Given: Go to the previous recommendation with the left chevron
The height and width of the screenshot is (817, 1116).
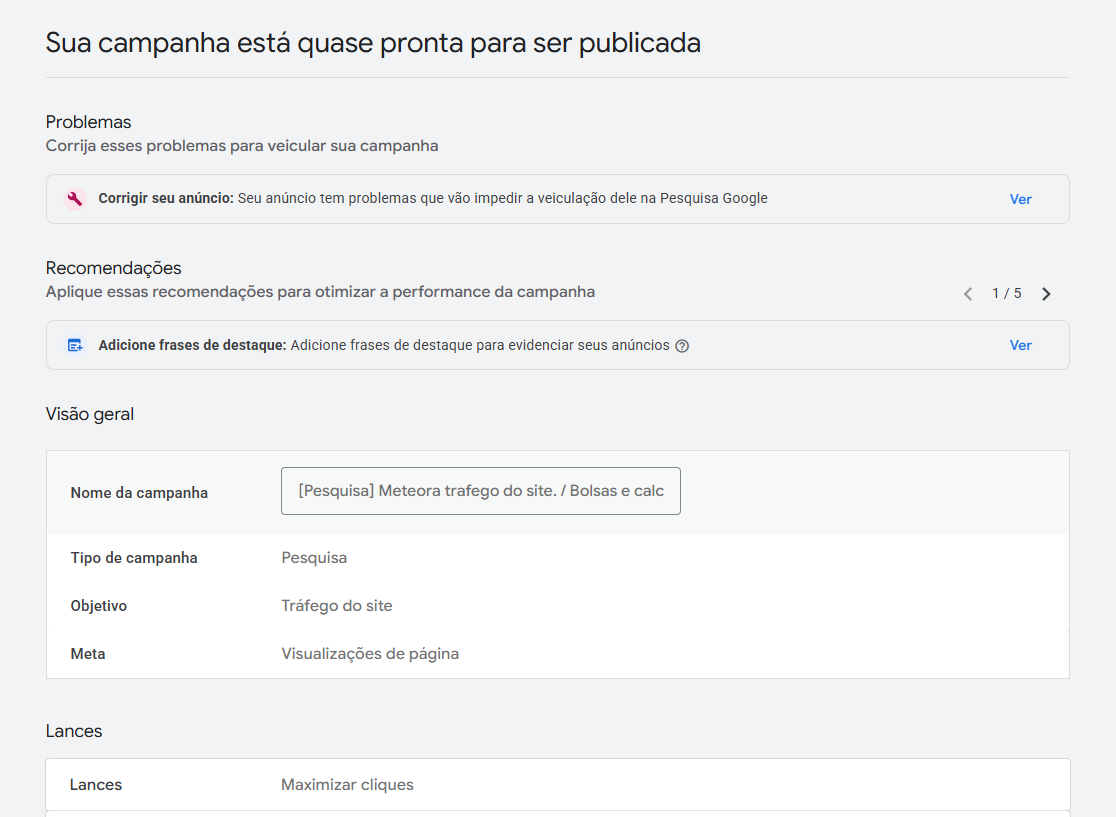Looking at the screenshot, I should point(968,294).
